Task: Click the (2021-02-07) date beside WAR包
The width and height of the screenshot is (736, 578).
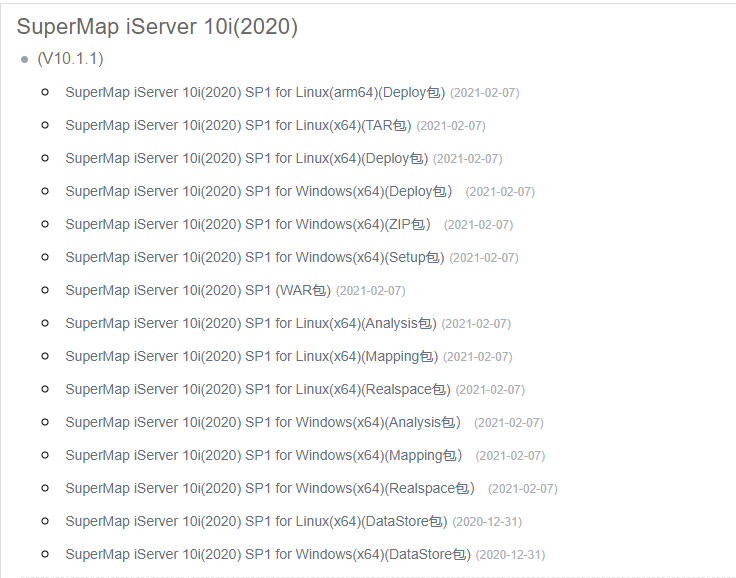Action: click(371, 291)
